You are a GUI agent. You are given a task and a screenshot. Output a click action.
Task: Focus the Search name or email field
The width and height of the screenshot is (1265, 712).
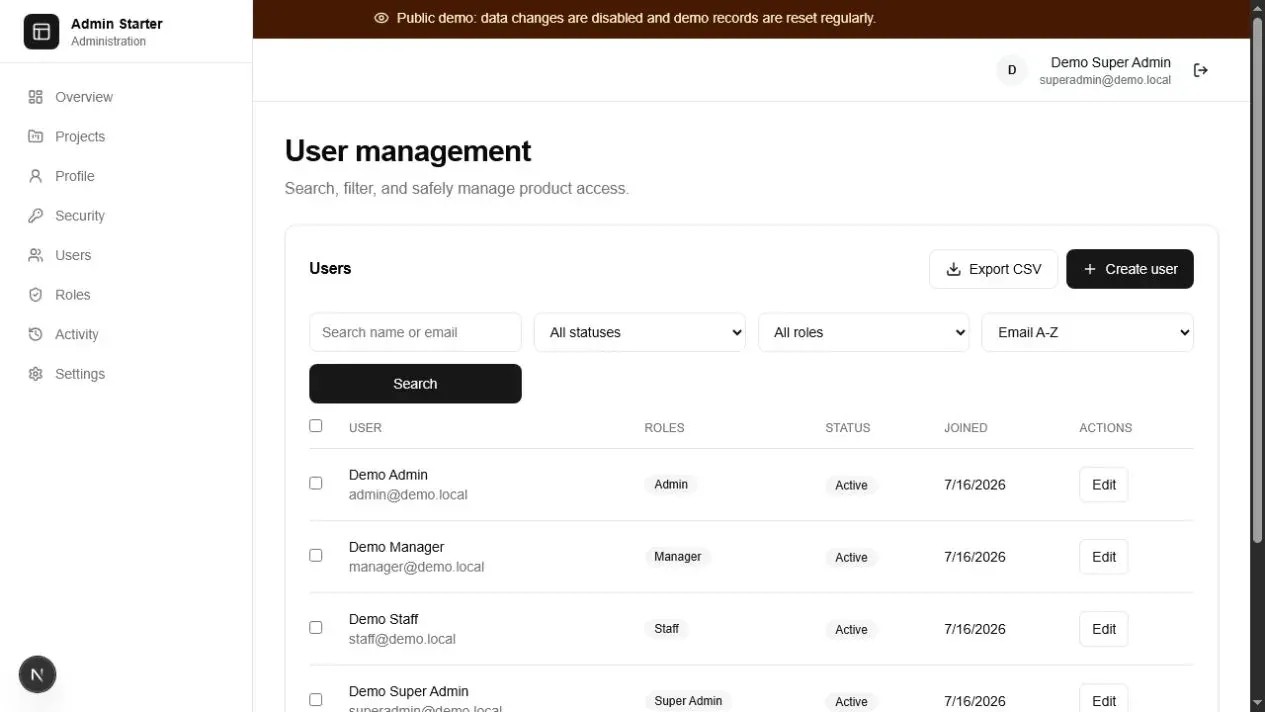click(x=415, y=332)
